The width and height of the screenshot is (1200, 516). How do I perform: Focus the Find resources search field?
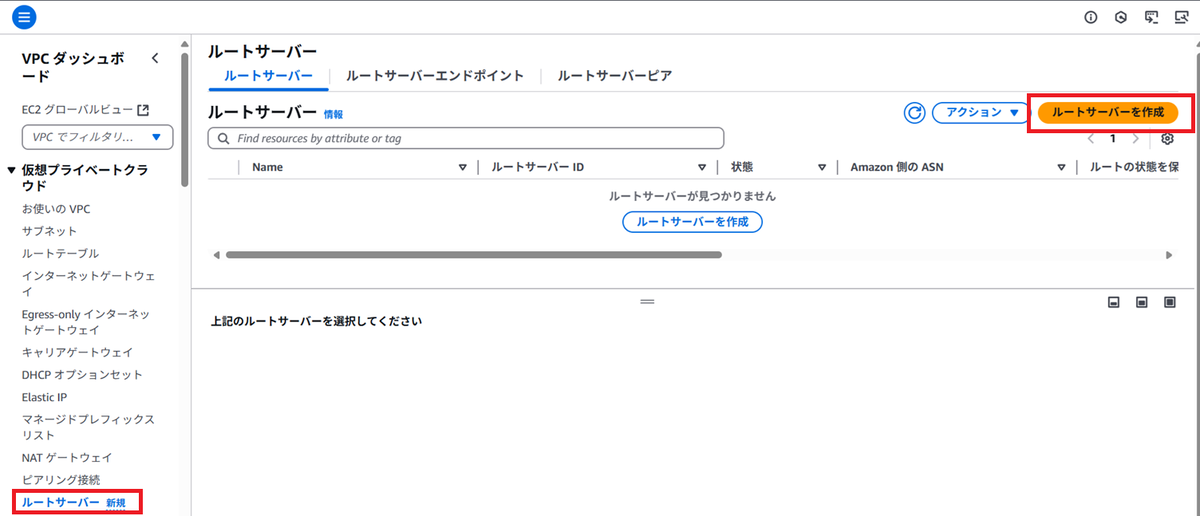pyautogui.click(x=465, y=138)
